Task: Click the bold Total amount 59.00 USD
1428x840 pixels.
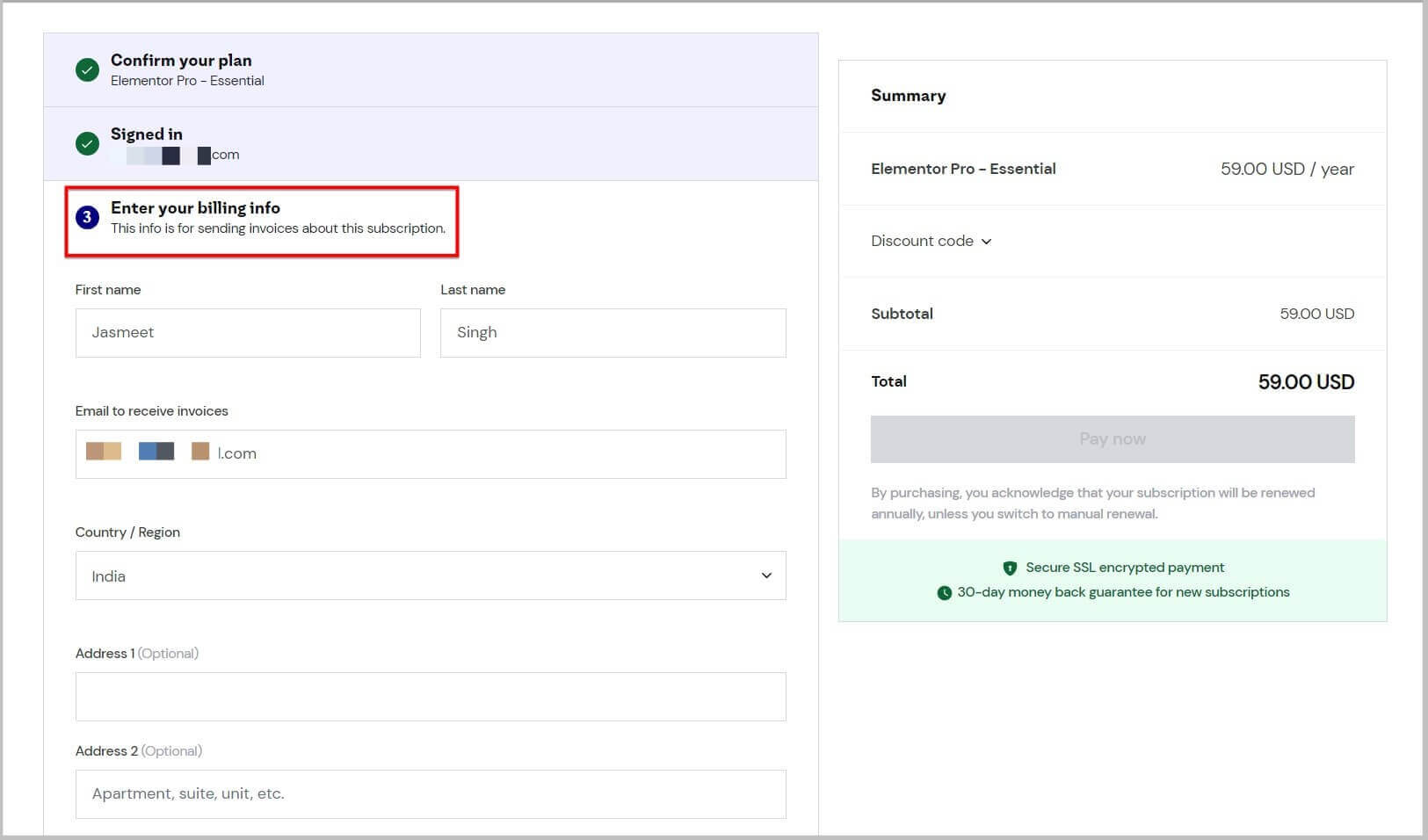Action: pyautogui.click(x=1306, y=382)
